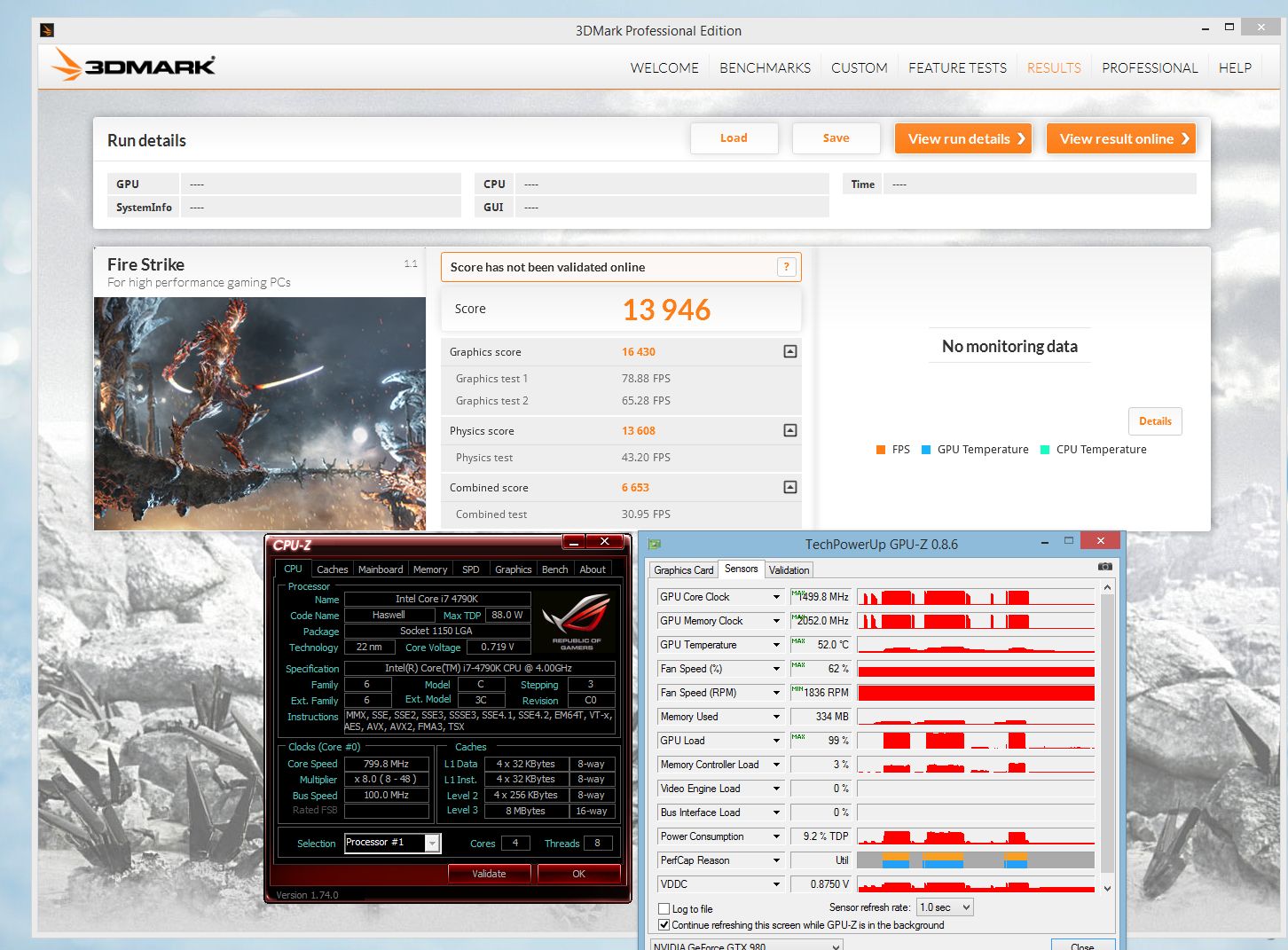Screen dimensions: 1288x950
Task: Open the WELCOME tab in 3DMark
Action: coord(664,67)
